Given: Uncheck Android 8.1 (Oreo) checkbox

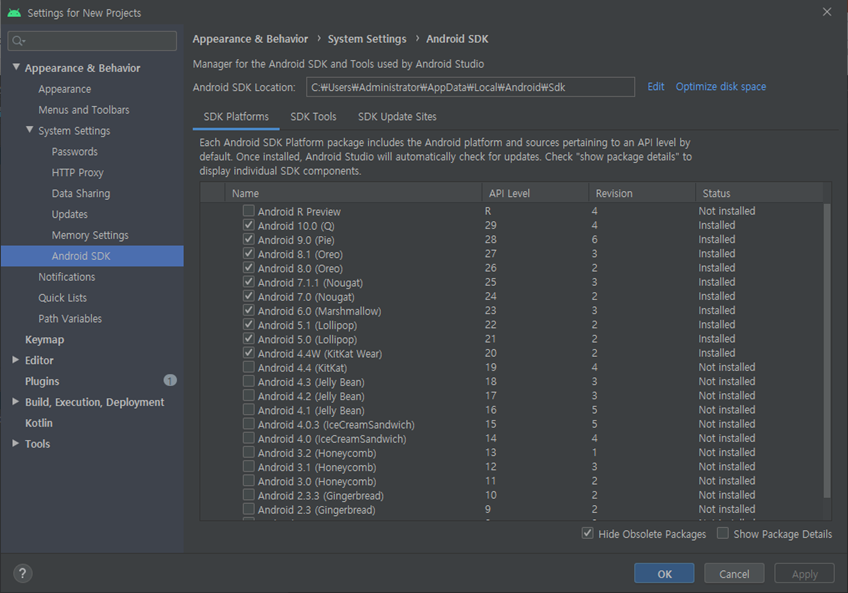Looking at the screenshot, I should coord(248,253).
